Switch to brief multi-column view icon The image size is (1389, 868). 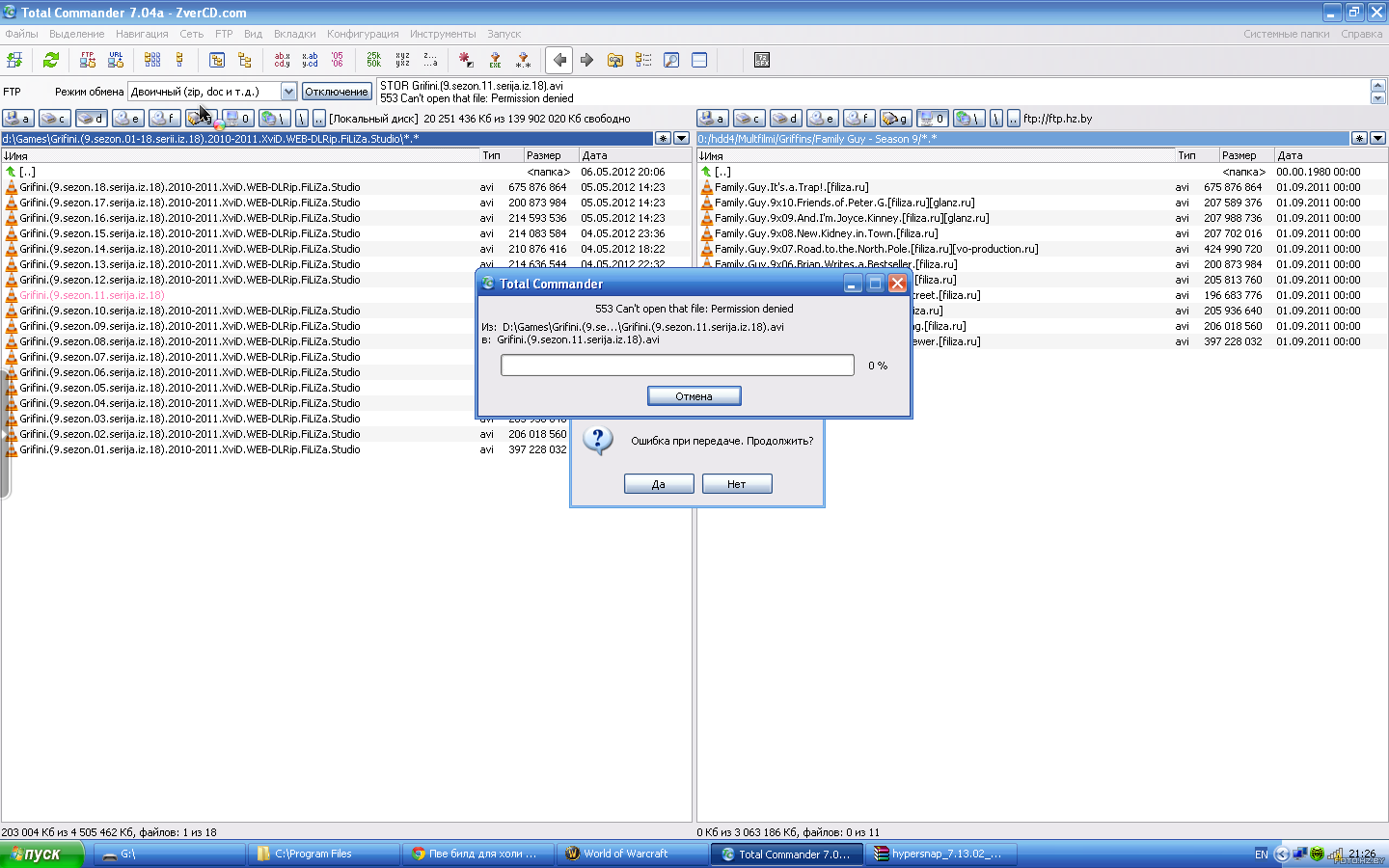[152, 60]
